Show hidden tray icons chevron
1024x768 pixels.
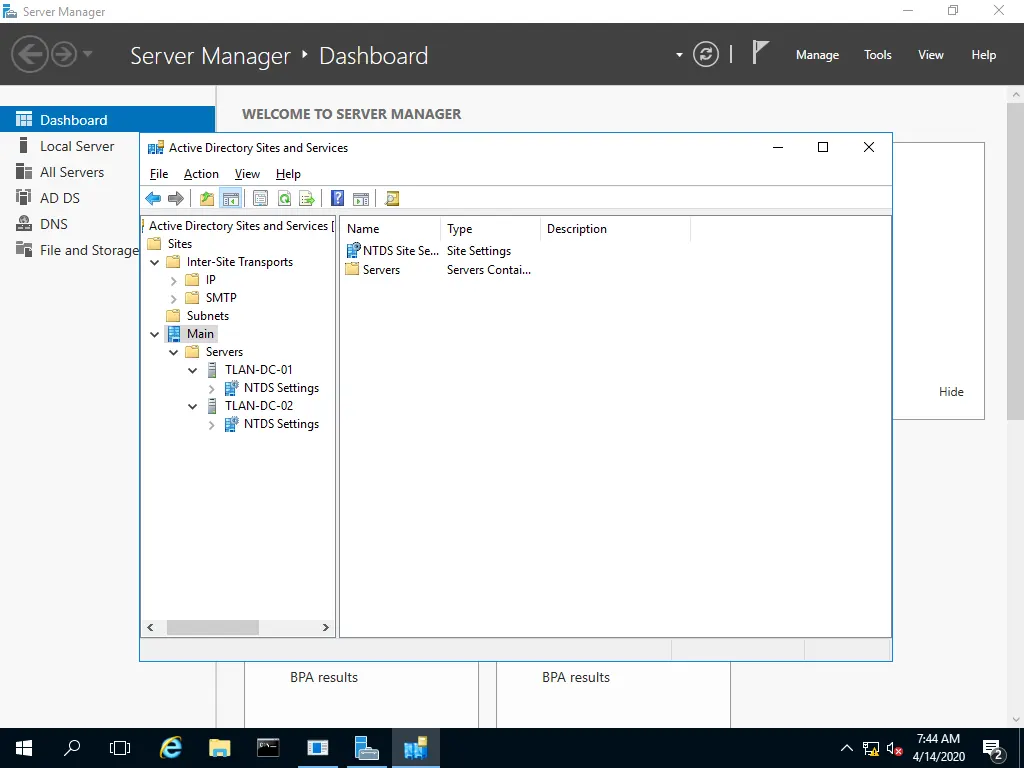[x=846, y=748]
